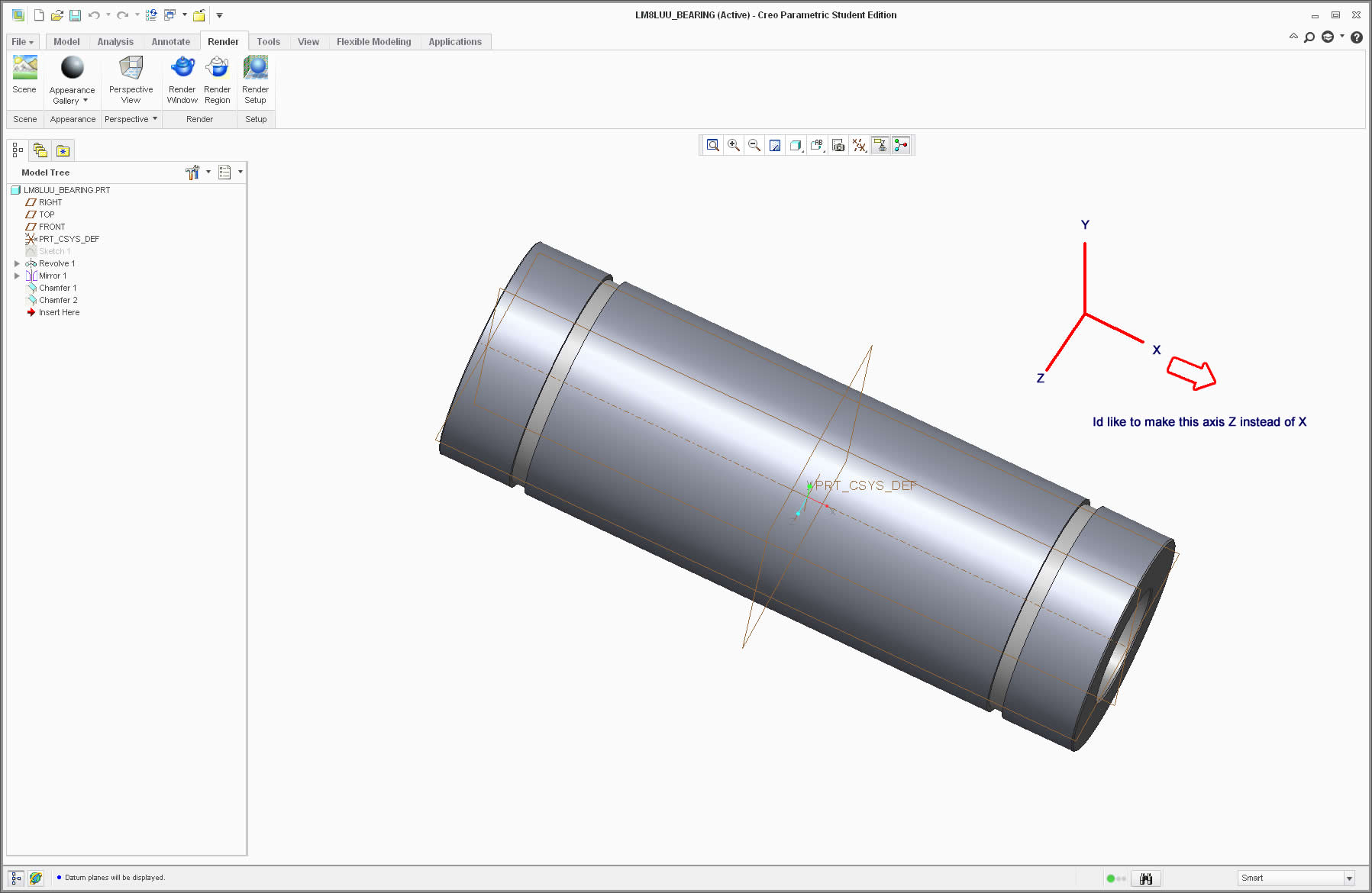Expand the Perspective group dropdown

click(131, 119)
